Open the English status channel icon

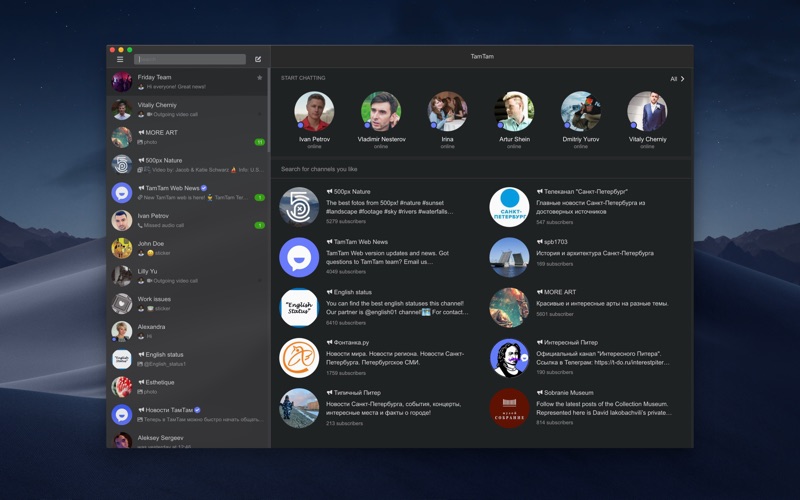(299, 308)
